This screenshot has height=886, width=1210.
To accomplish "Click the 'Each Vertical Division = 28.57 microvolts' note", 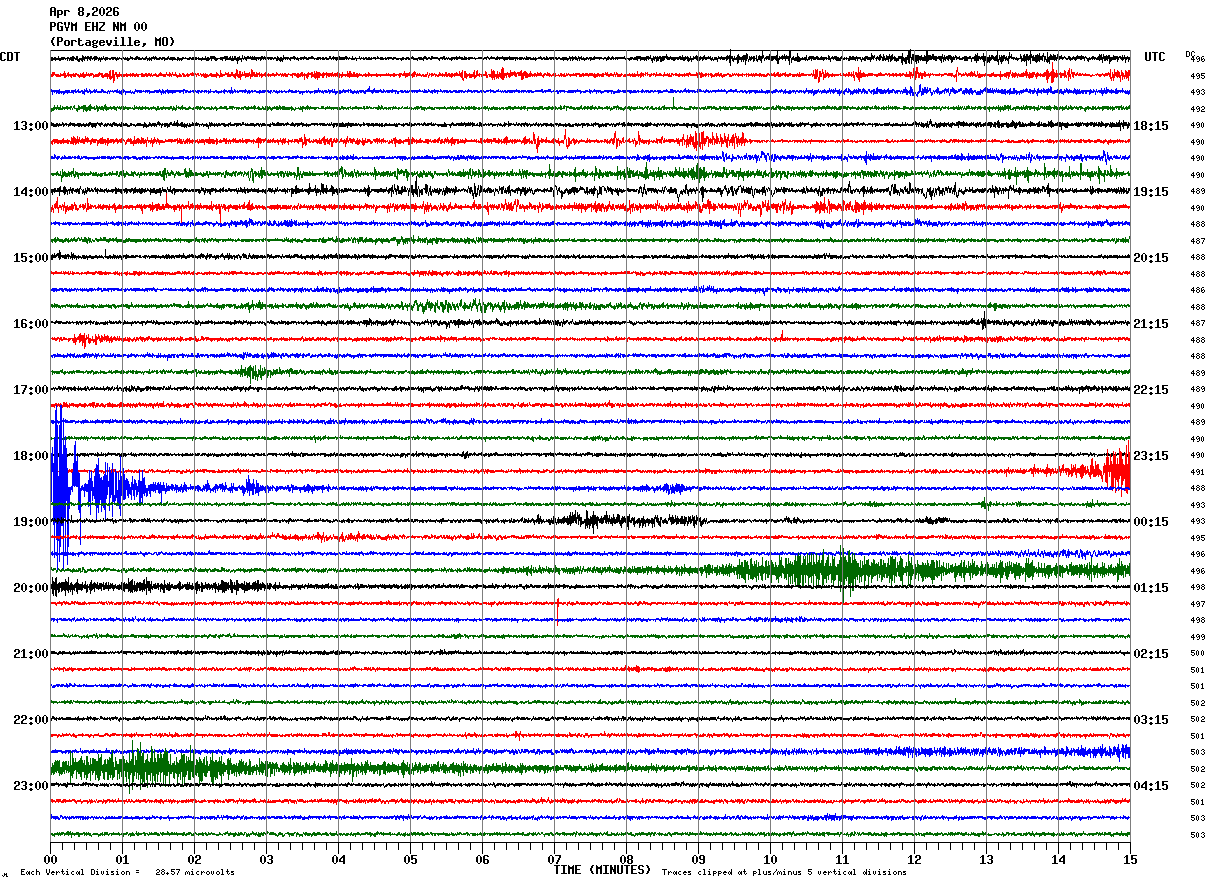I will pyautogui.click(x=127, y=873).
